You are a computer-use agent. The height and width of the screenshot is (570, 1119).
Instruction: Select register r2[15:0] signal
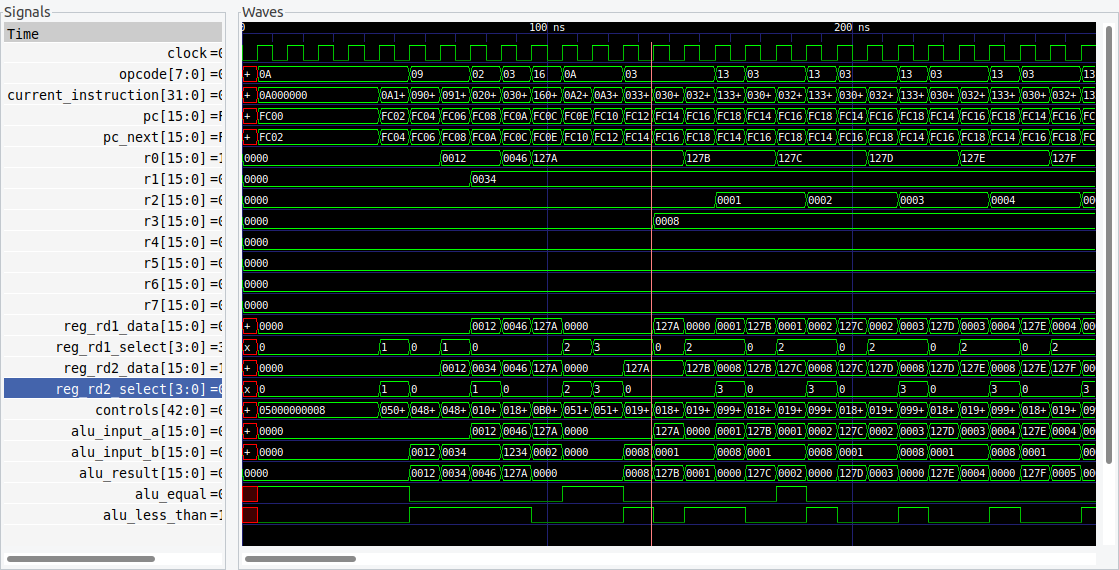(113, 200)
